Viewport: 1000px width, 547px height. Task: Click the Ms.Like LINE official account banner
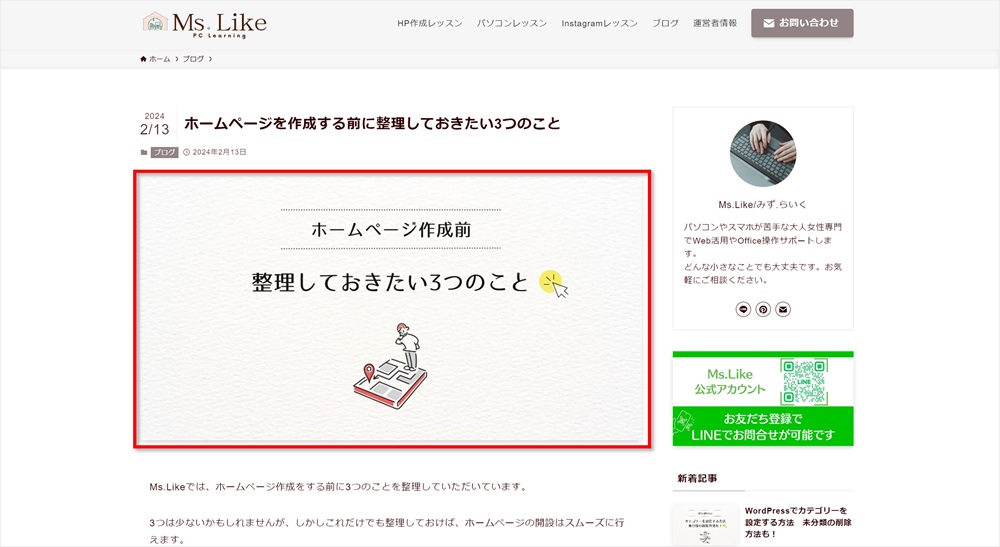[763, 398]
